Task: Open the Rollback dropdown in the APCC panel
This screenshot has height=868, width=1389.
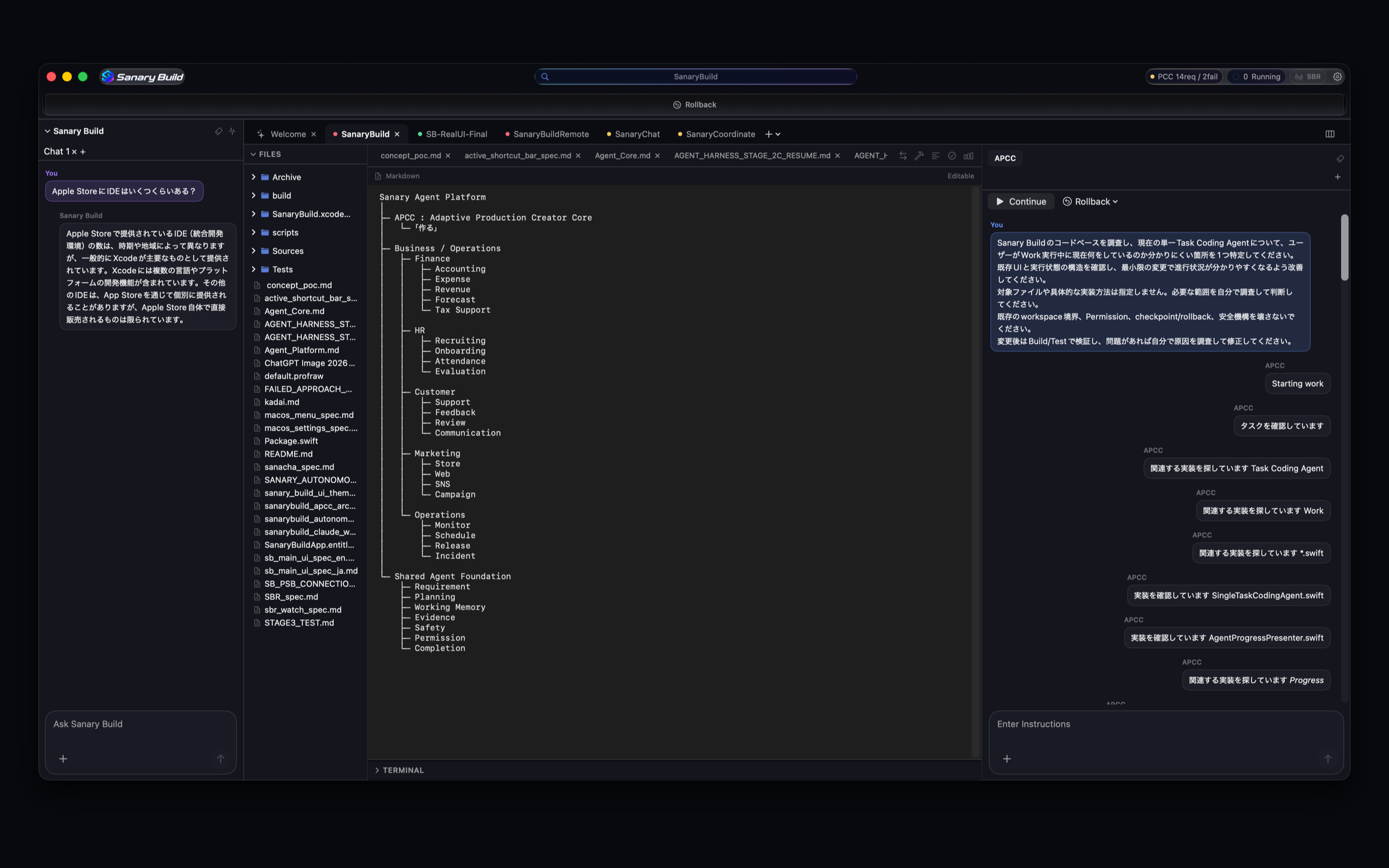Action: coord(1090,202)
